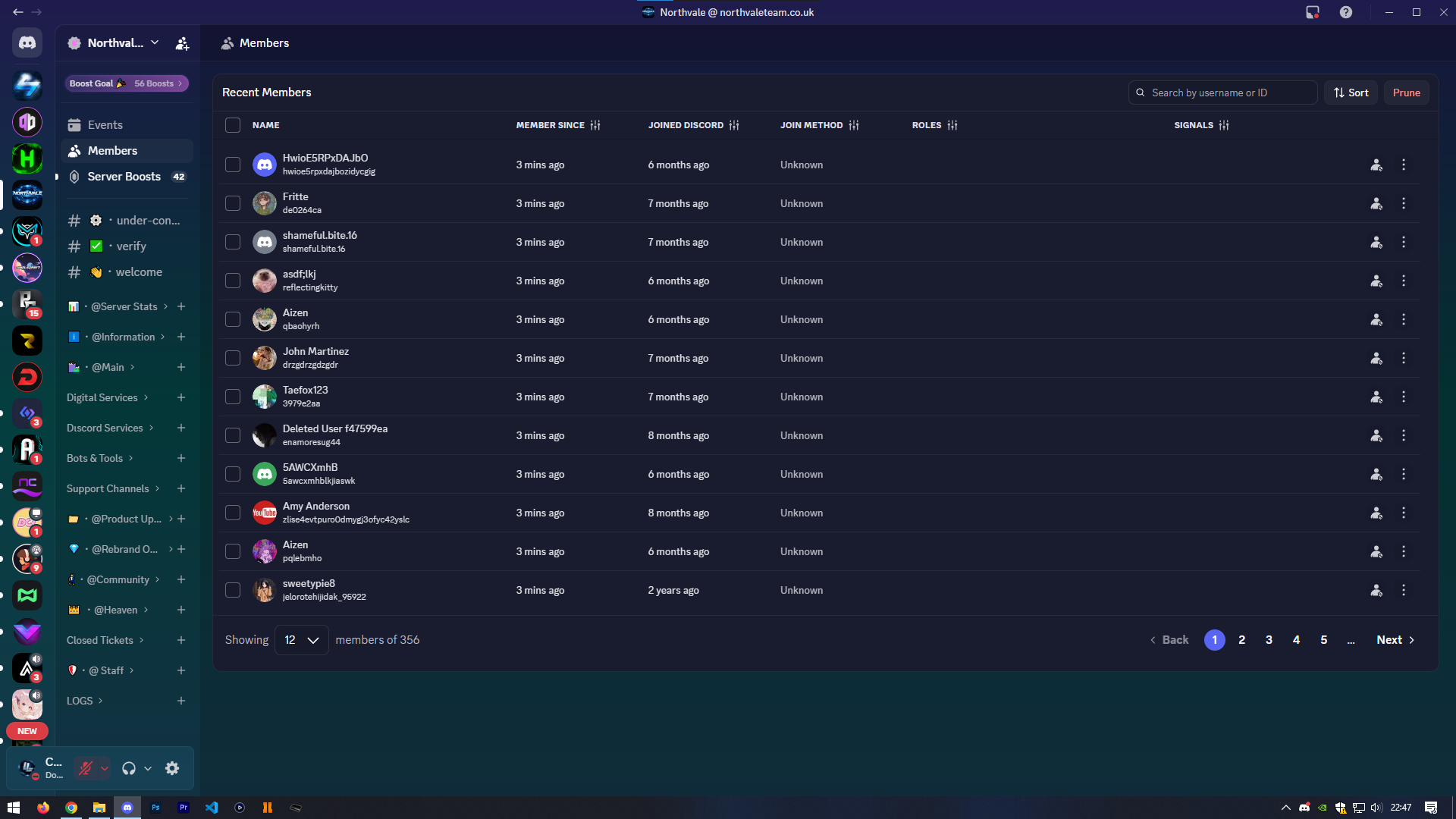
Task: Tick the checkbox next to Taefox123
Action: pyautogui.click(x=233, y=397)
